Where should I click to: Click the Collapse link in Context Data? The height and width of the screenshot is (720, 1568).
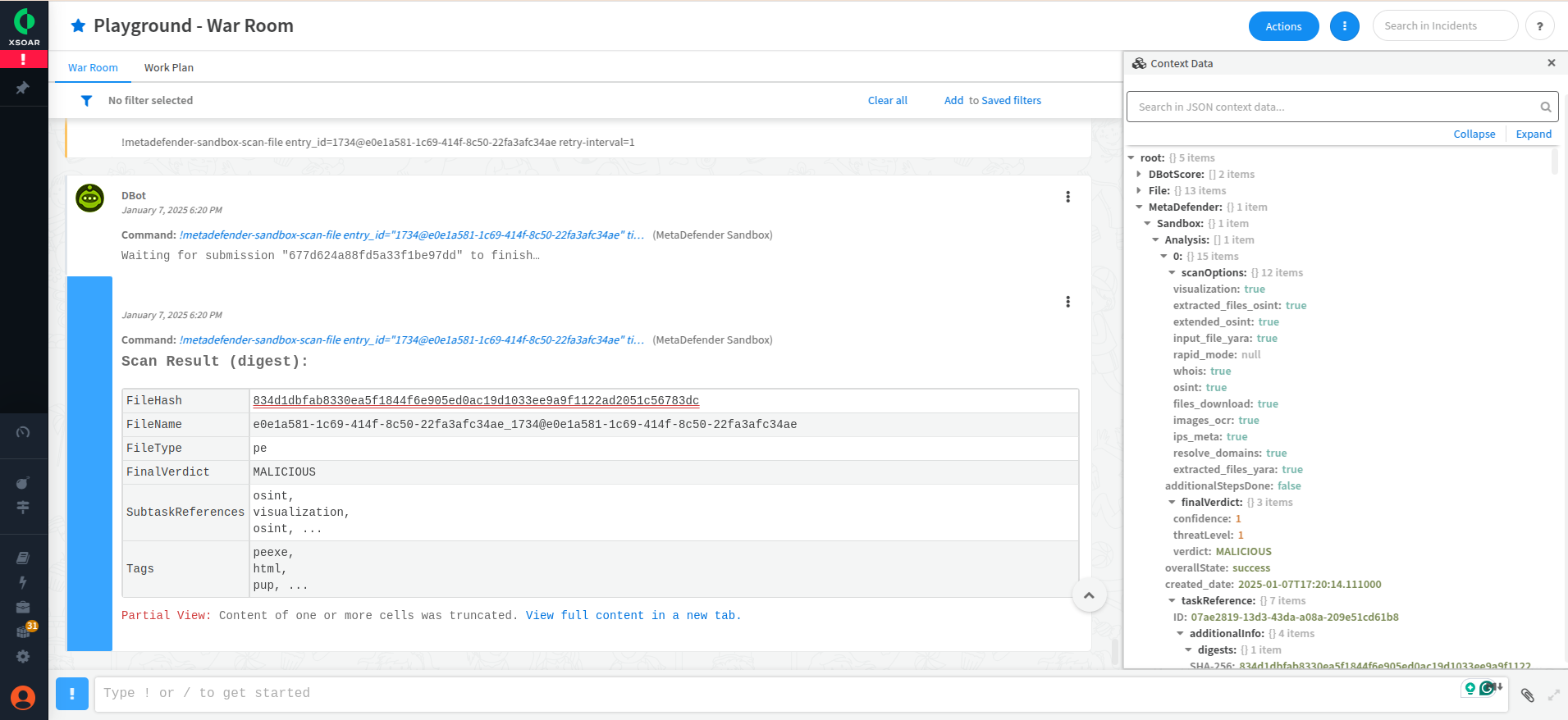click(x=1474, y=134)
